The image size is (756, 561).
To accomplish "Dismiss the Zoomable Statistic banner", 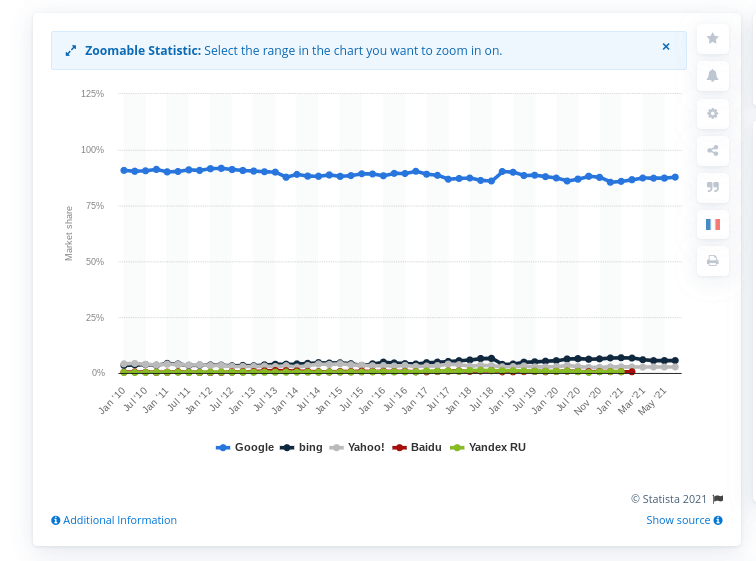I will coord(666,47).
